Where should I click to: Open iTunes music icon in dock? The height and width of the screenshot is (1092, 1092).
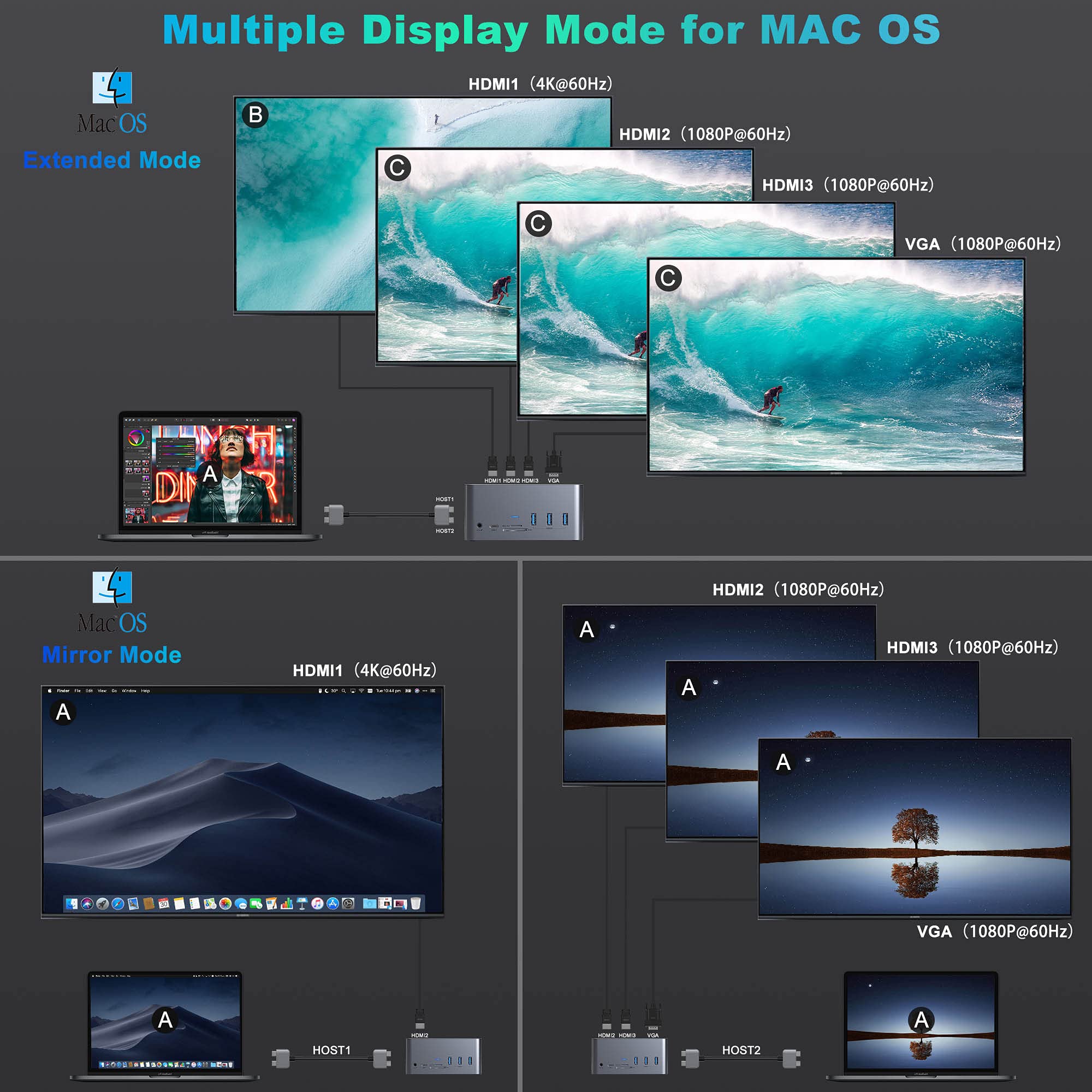pyautogui.click(x=318, y=904)
